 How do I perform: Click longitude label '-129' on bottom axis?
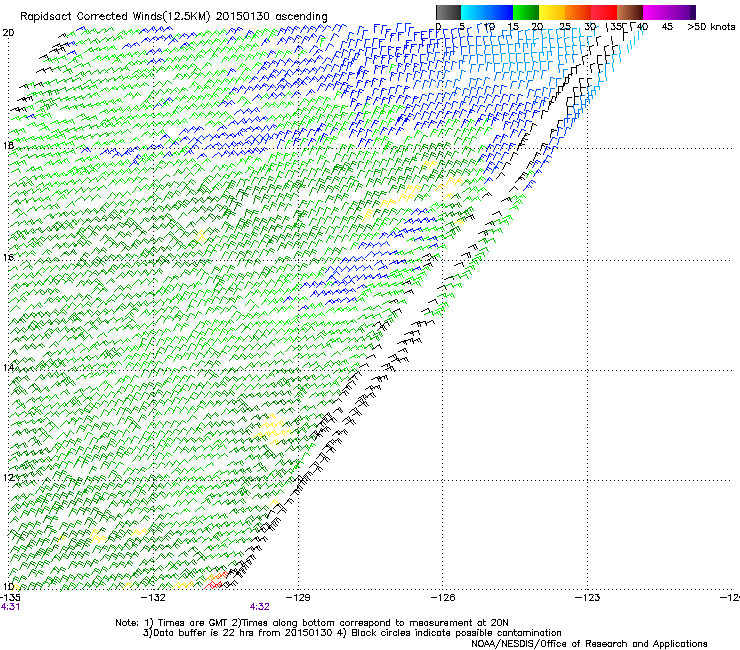point(299,598)
